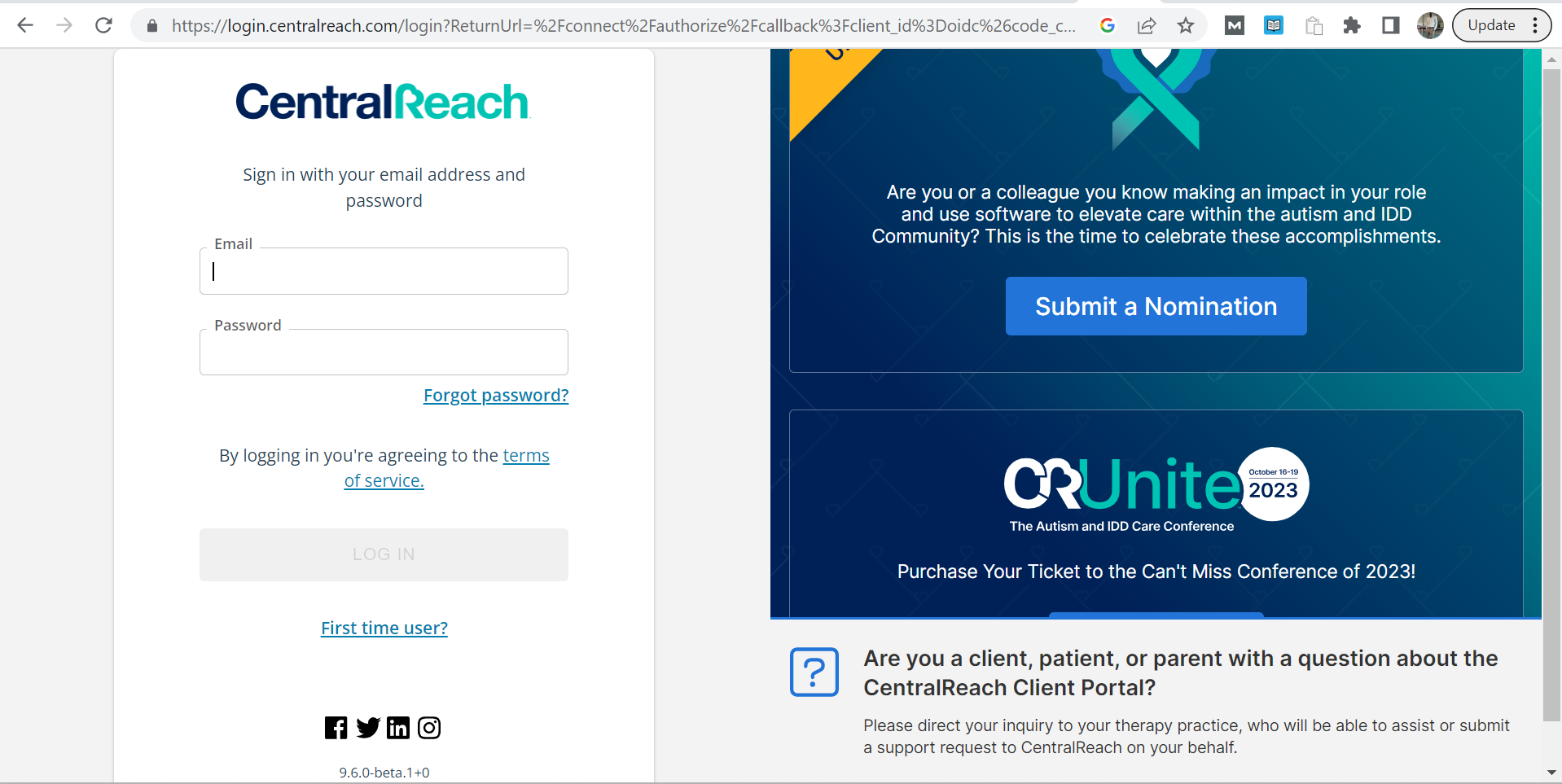Click question mark help icon

814,672
